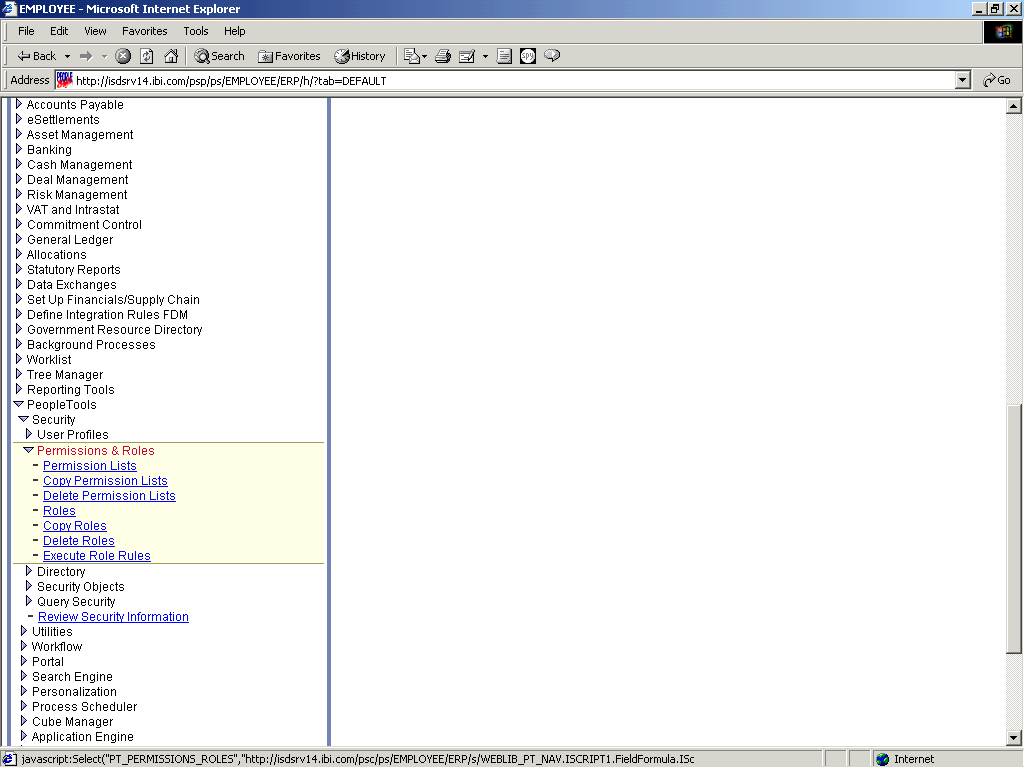Expand the General Ledger tree node
This screenshot has height=768, width=1024.
(x=19, y=239)
